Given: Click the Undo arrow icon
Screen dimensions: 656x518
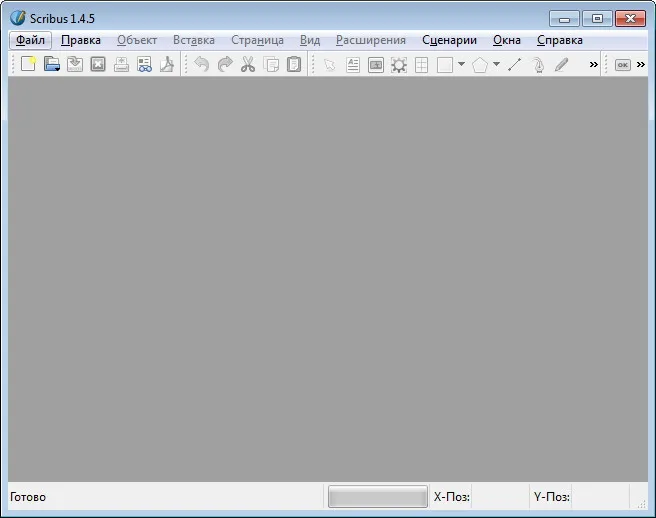Looking at the screenshot, I should coord(202,64).
